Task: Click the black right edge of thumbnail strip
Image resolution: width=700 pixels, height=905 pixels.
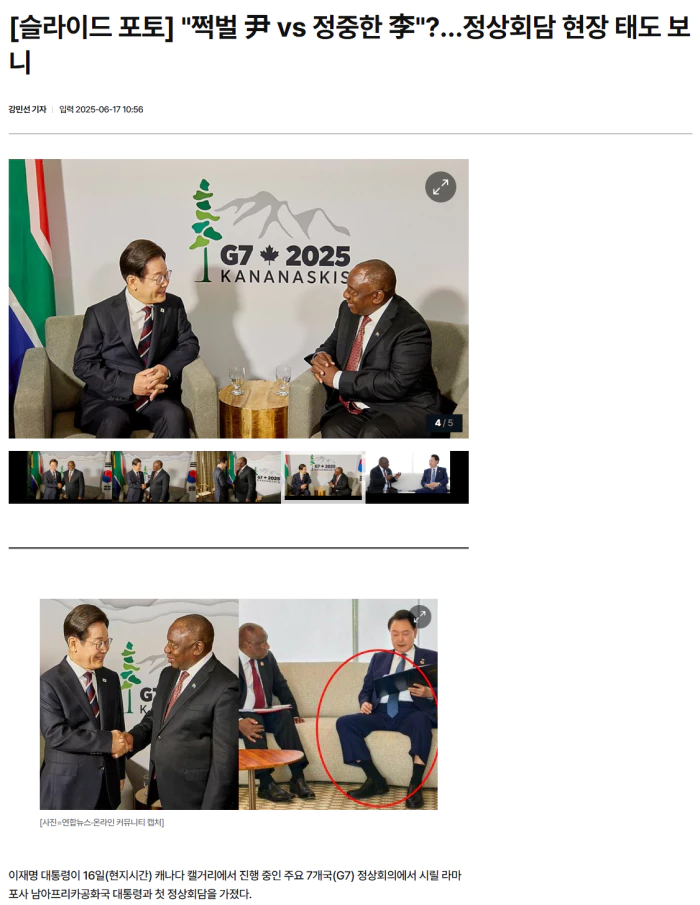Action: (x=459, y=477)
